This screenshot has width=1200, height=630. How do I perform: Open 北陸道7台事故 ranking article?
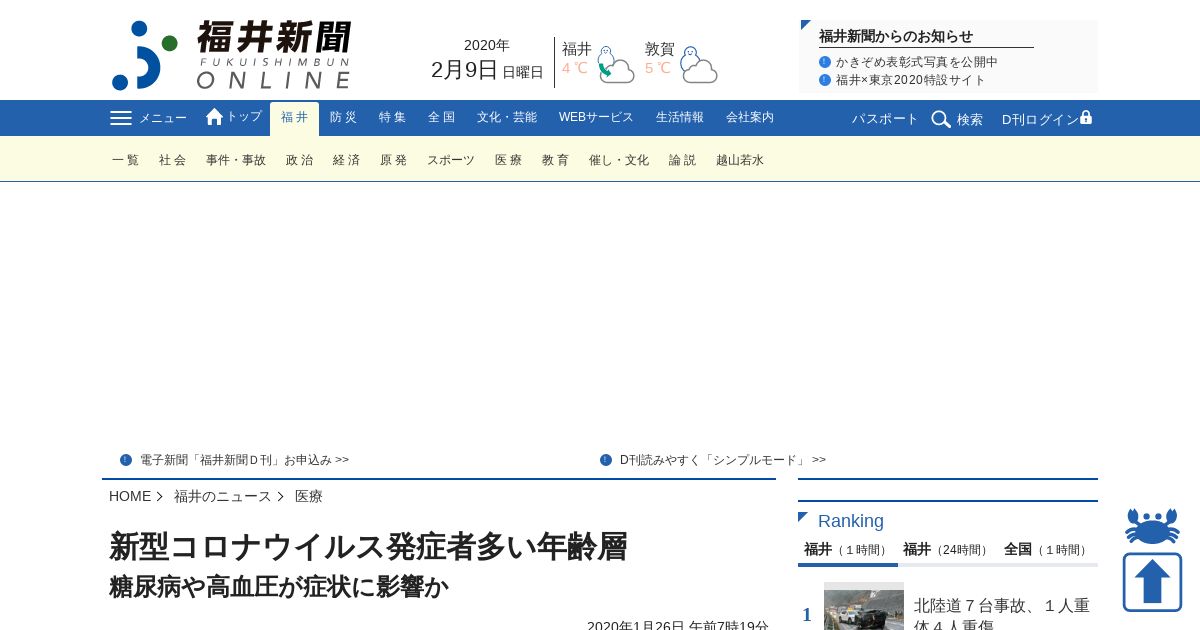coord(1002,614)
